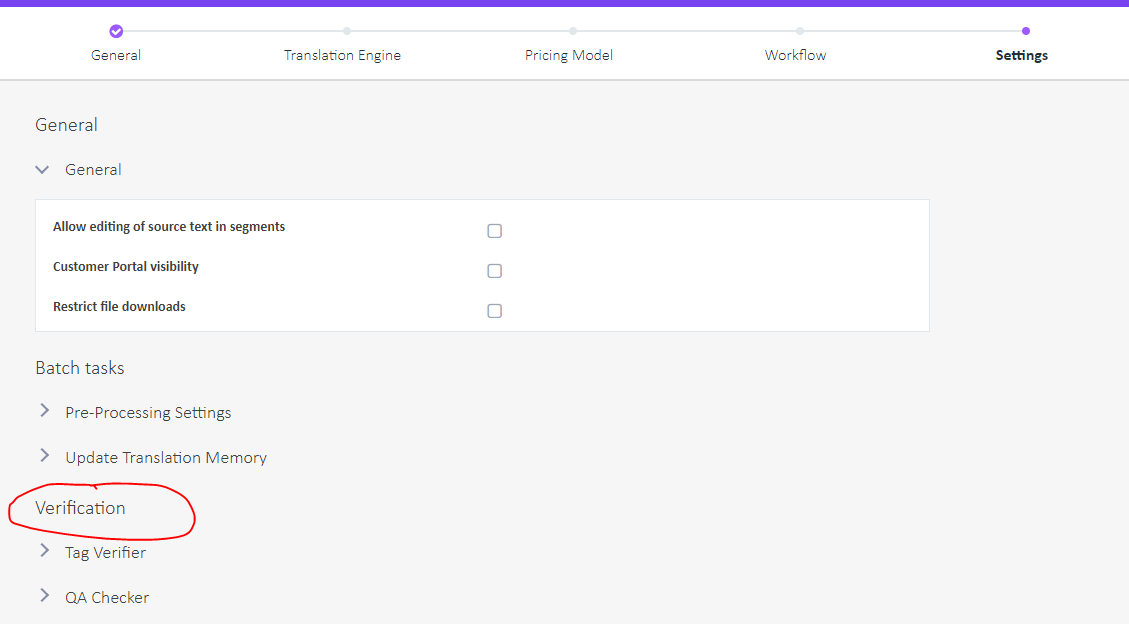Open the Translation Engine tab
Viewport: 1129px width, 624px height.
342,55
